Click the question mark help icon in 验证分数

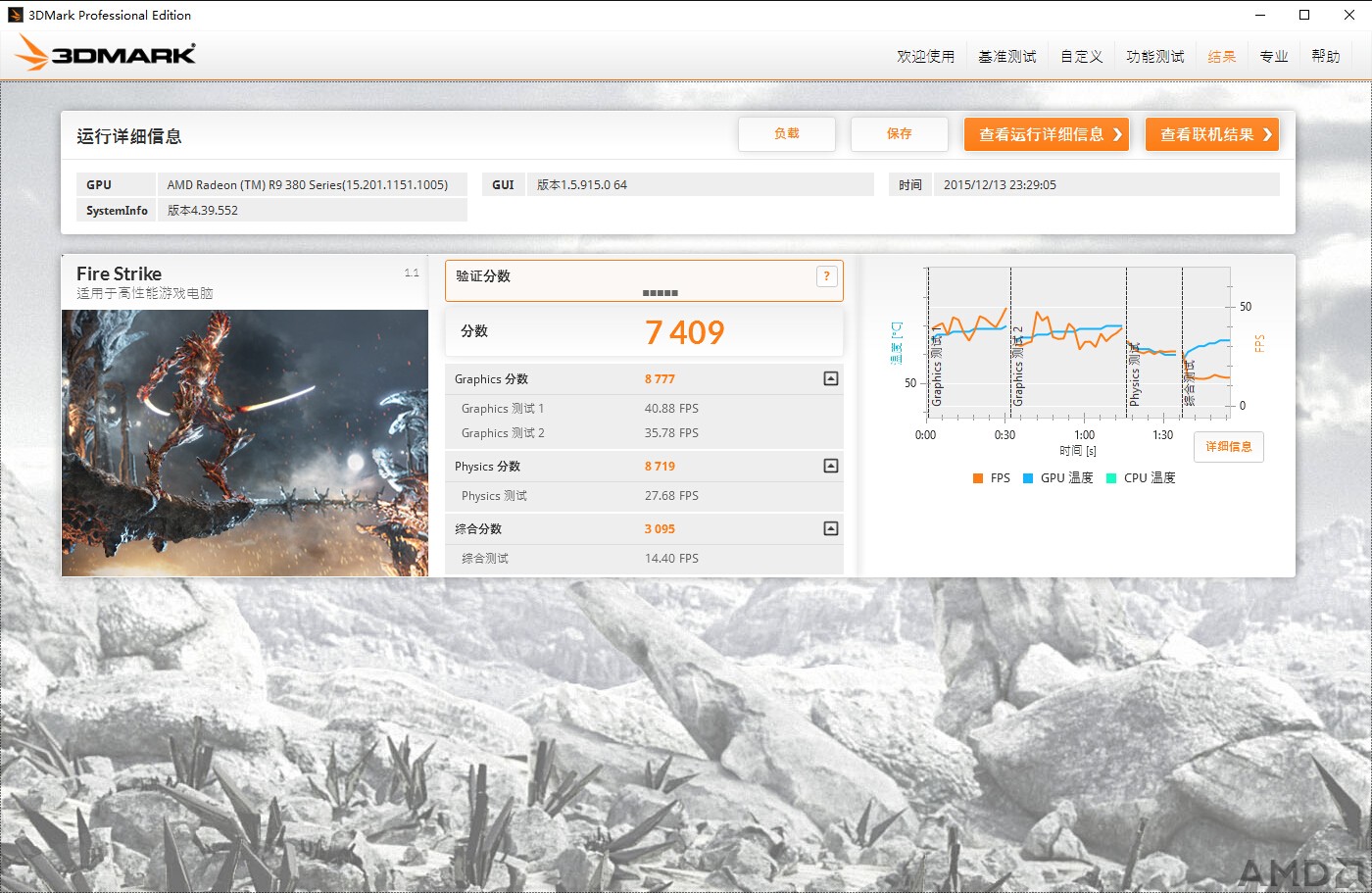pos(827,276)
